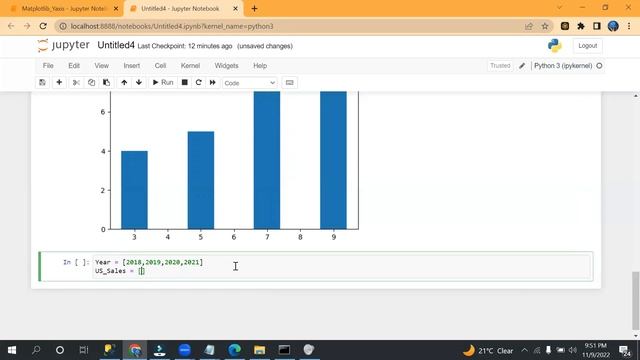Go forward in browser history
Screen dimensions: 640x360
tap(27, 26)
